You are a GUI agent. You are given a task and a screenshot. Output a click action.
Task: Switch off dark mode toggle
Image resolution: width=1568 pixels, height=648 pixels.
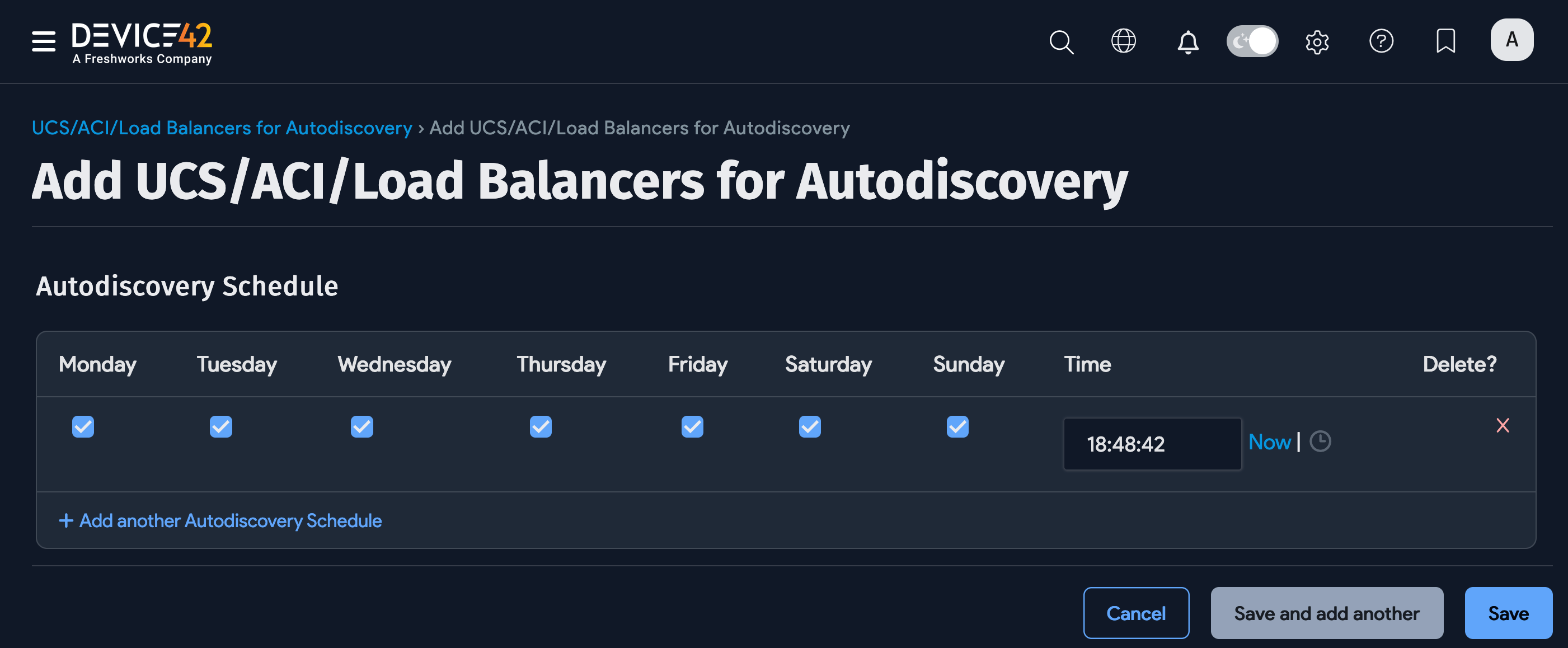[1251, 41]
